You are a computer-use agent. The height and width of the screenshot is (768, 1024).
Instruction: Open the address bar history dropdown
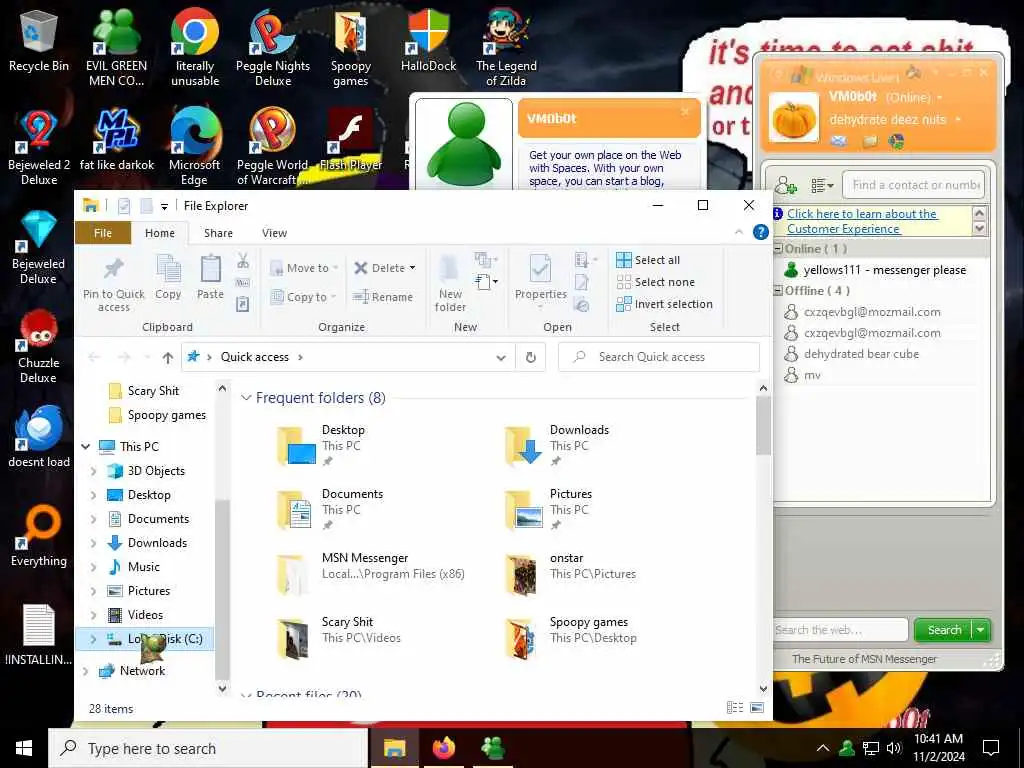501,357
